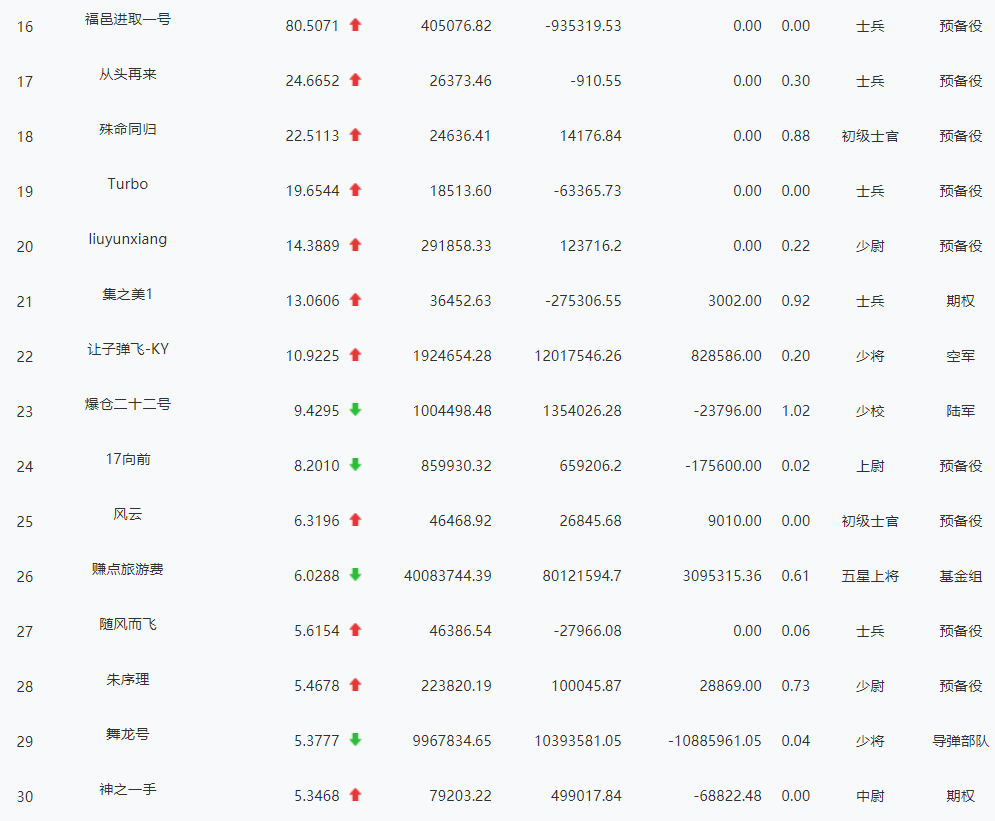The width and height of the screenshot is (995, 821).
Task: Select value 291858.33
Action: click(456, 246)
